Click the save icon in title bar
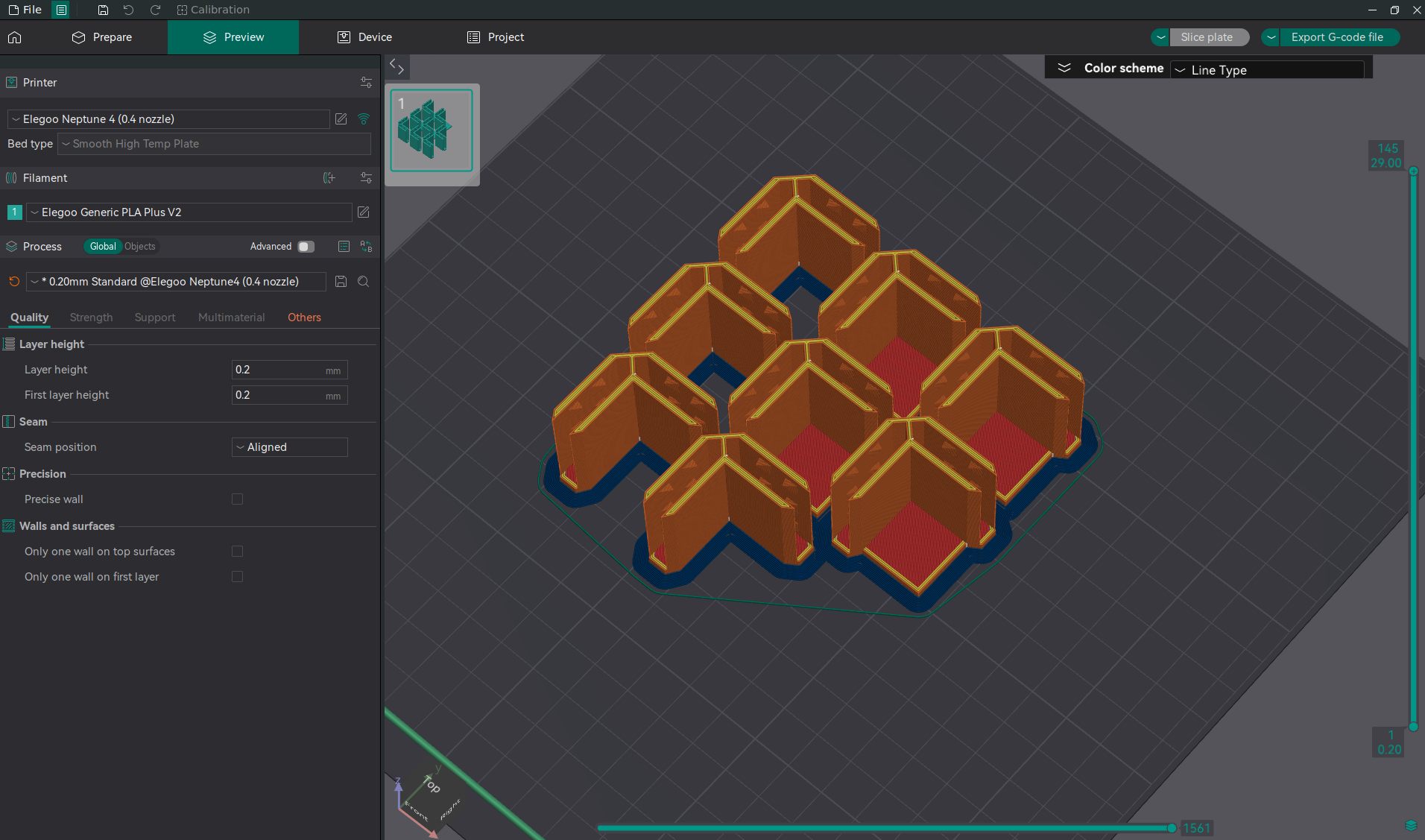 coord(103,10)
